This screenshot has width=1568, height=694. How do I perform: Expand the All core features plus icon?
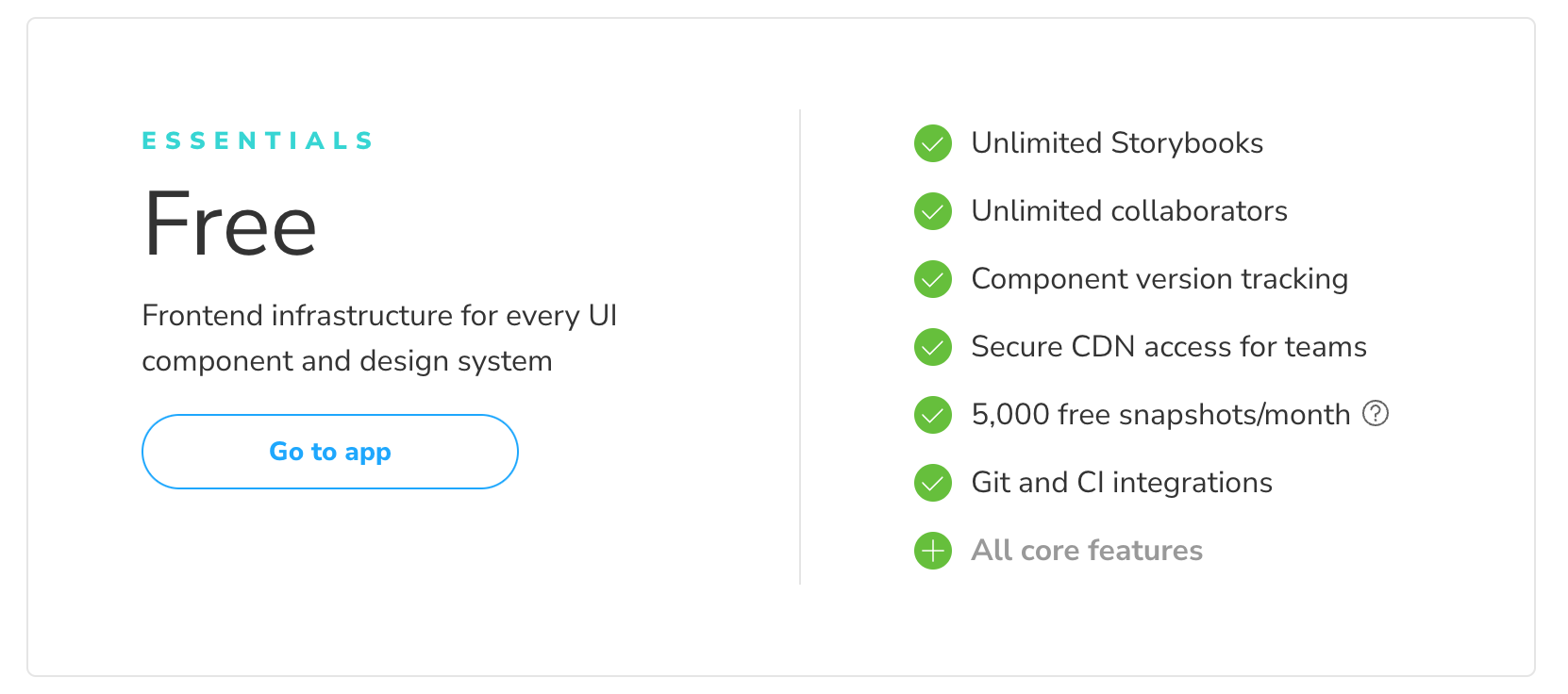click(933, 551)
